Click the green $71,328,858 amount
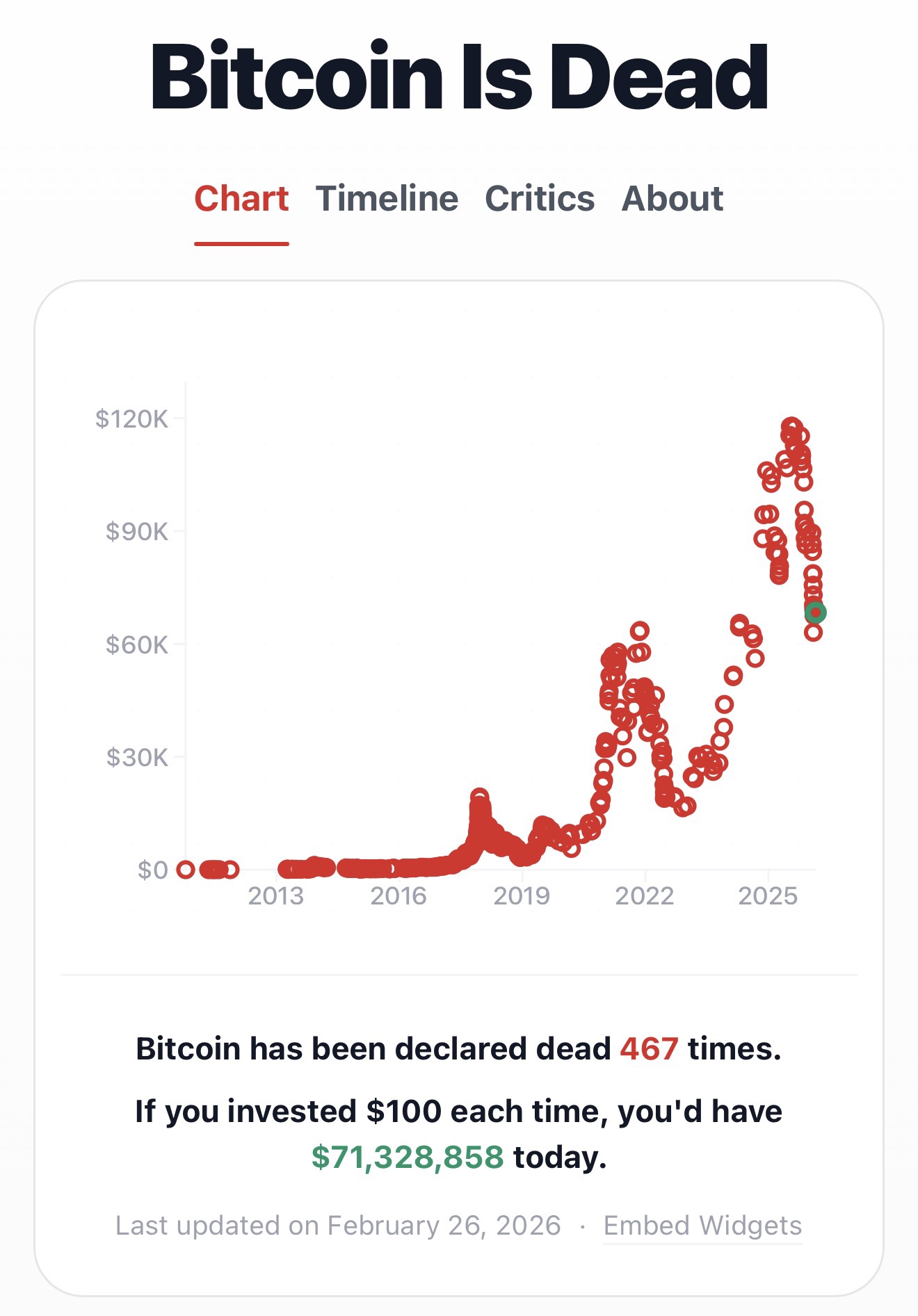The width and height of the screenshot is (918, 1316). tap(408, 1157)
